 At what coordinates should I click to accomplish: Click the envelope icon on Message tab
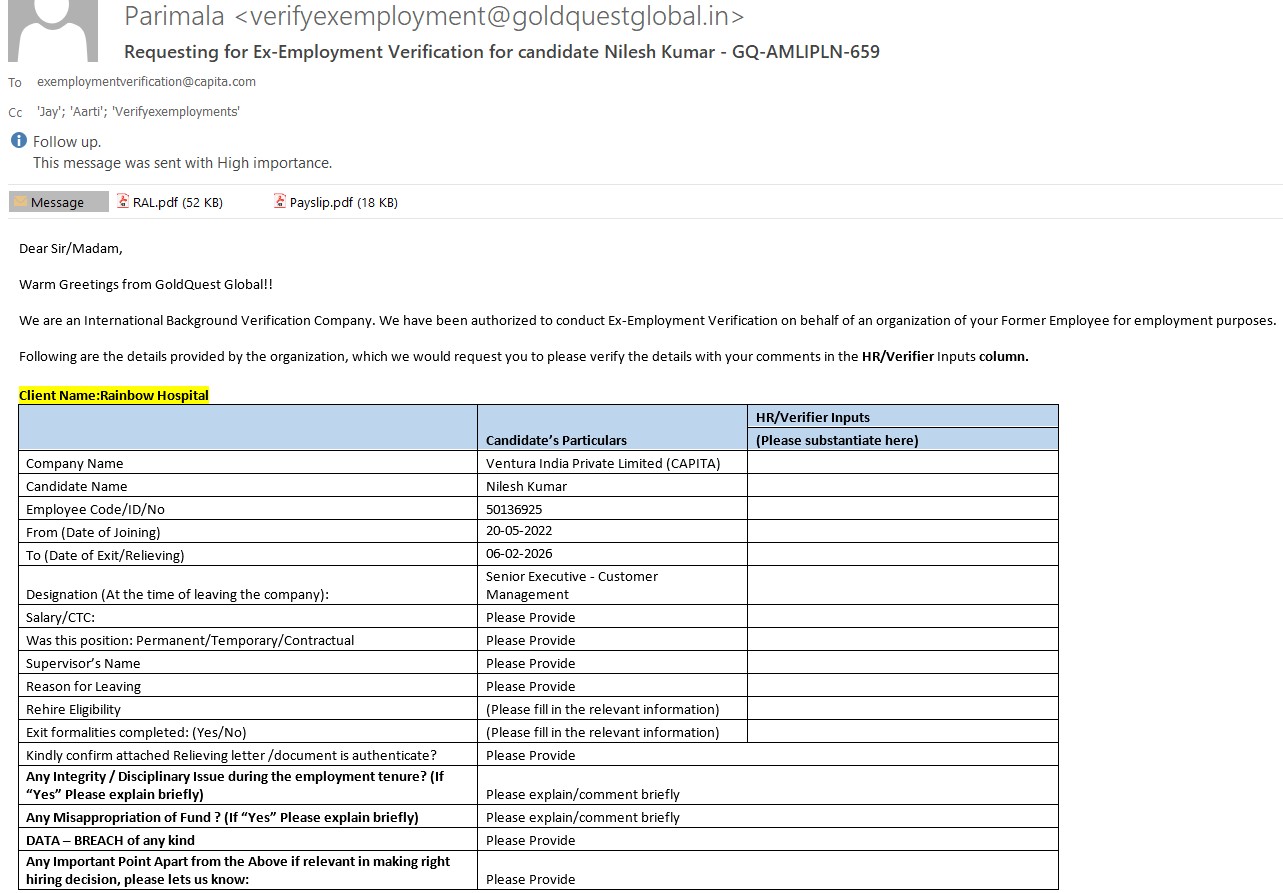coord(20,202)
